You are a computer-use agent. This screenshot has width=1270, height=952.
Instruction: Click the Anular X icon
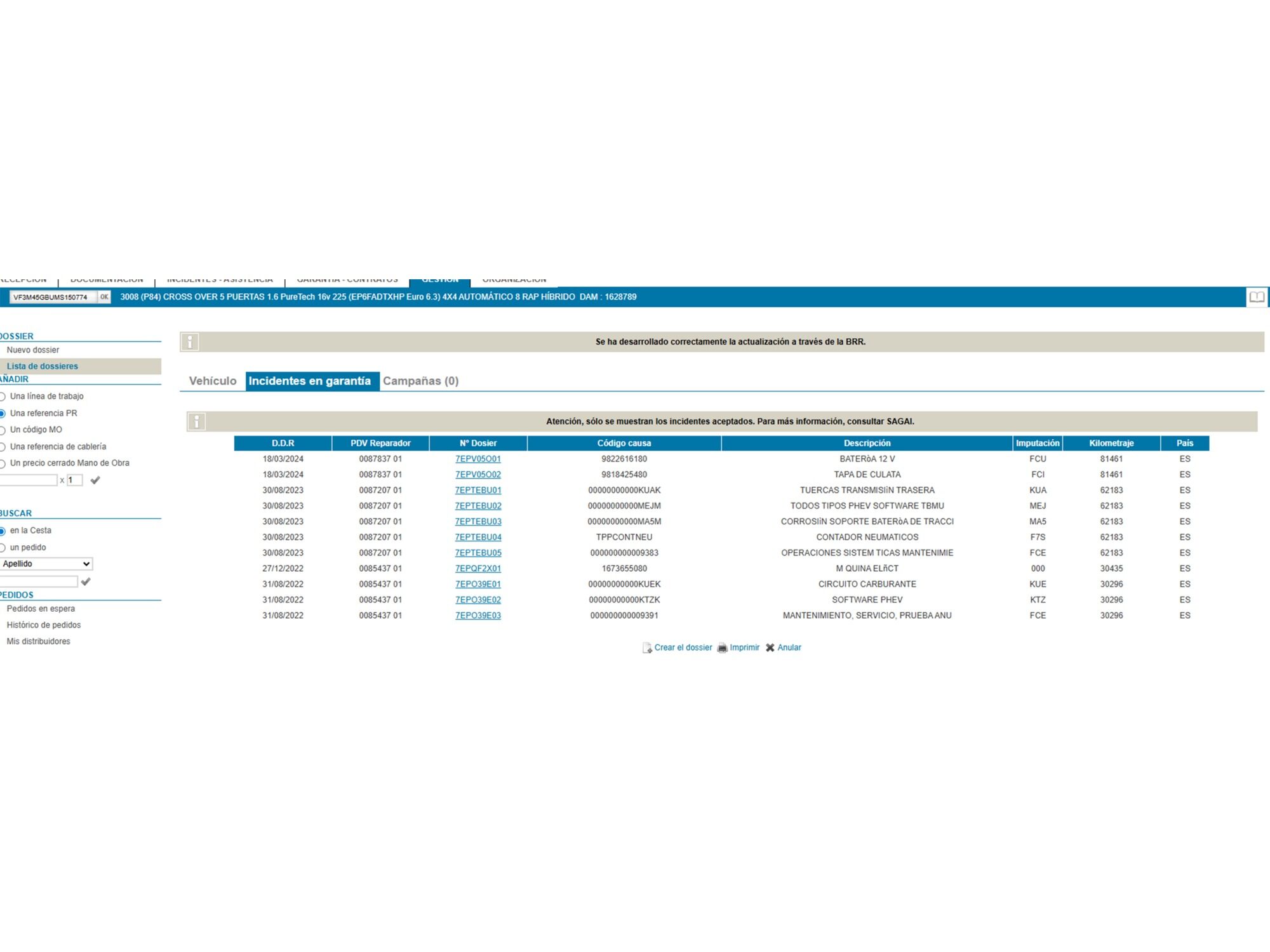pos(770,648)
